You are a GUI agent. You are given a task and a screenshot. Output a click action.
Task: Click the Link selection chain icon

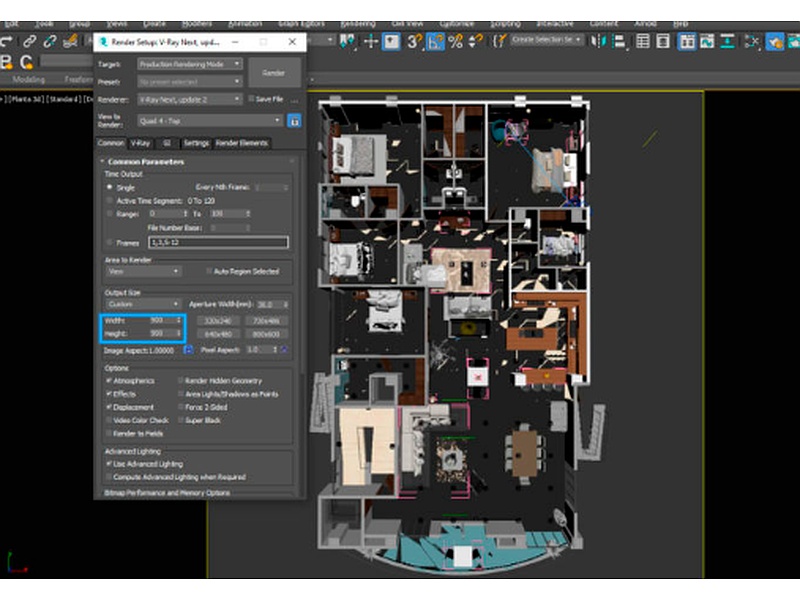coord(30,41)
